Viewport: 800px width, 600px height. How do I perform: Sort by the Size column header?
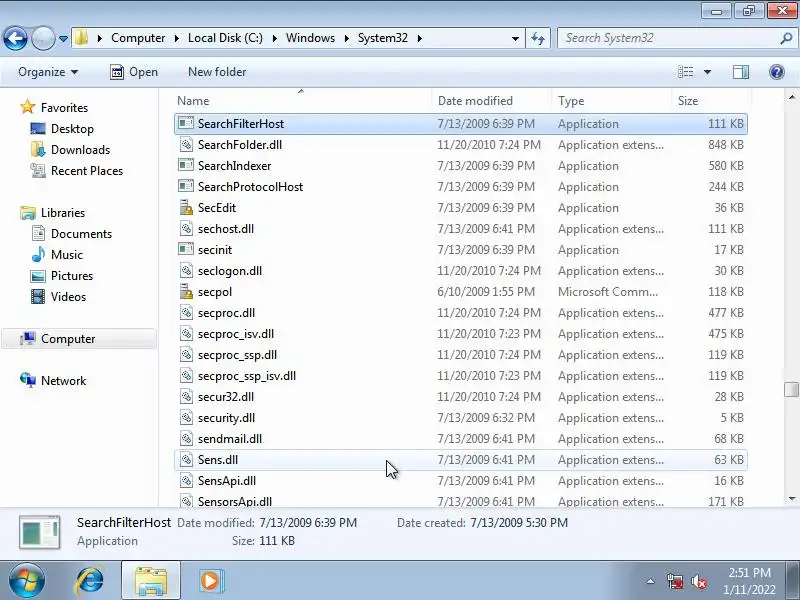click(x=711, y=101)
